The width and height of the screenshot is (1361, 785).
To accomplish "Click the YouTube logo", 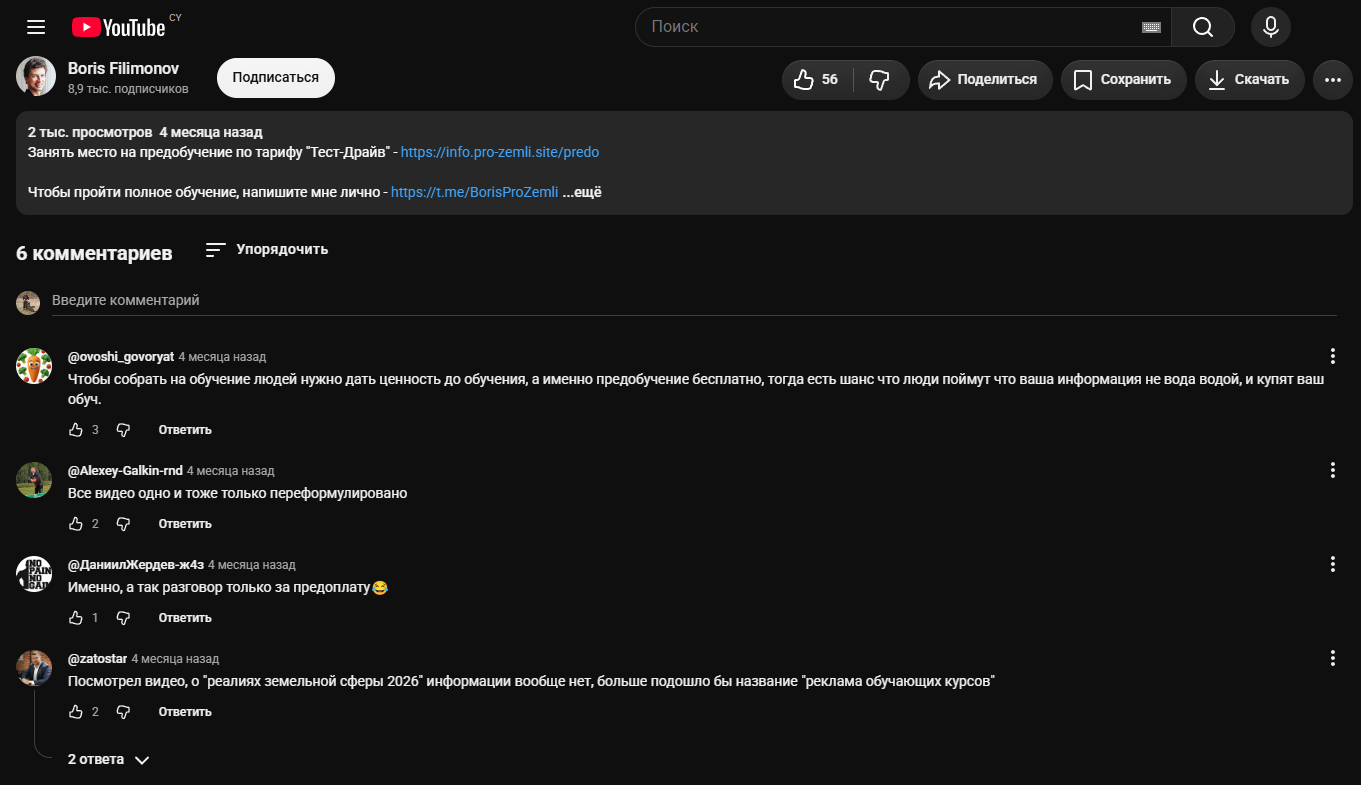I will pos(119,27).
